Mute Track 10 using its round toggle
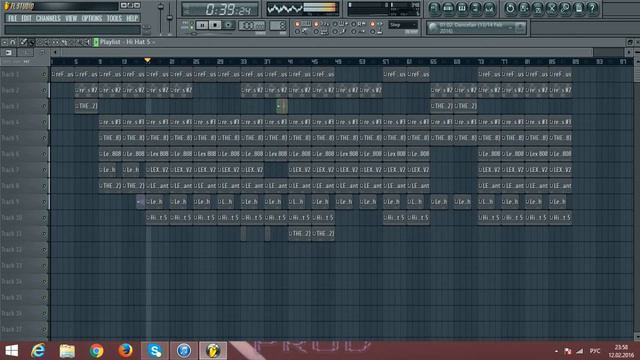Image resolution: width=640 pixels, height=360 pixels. coord(44,218)
